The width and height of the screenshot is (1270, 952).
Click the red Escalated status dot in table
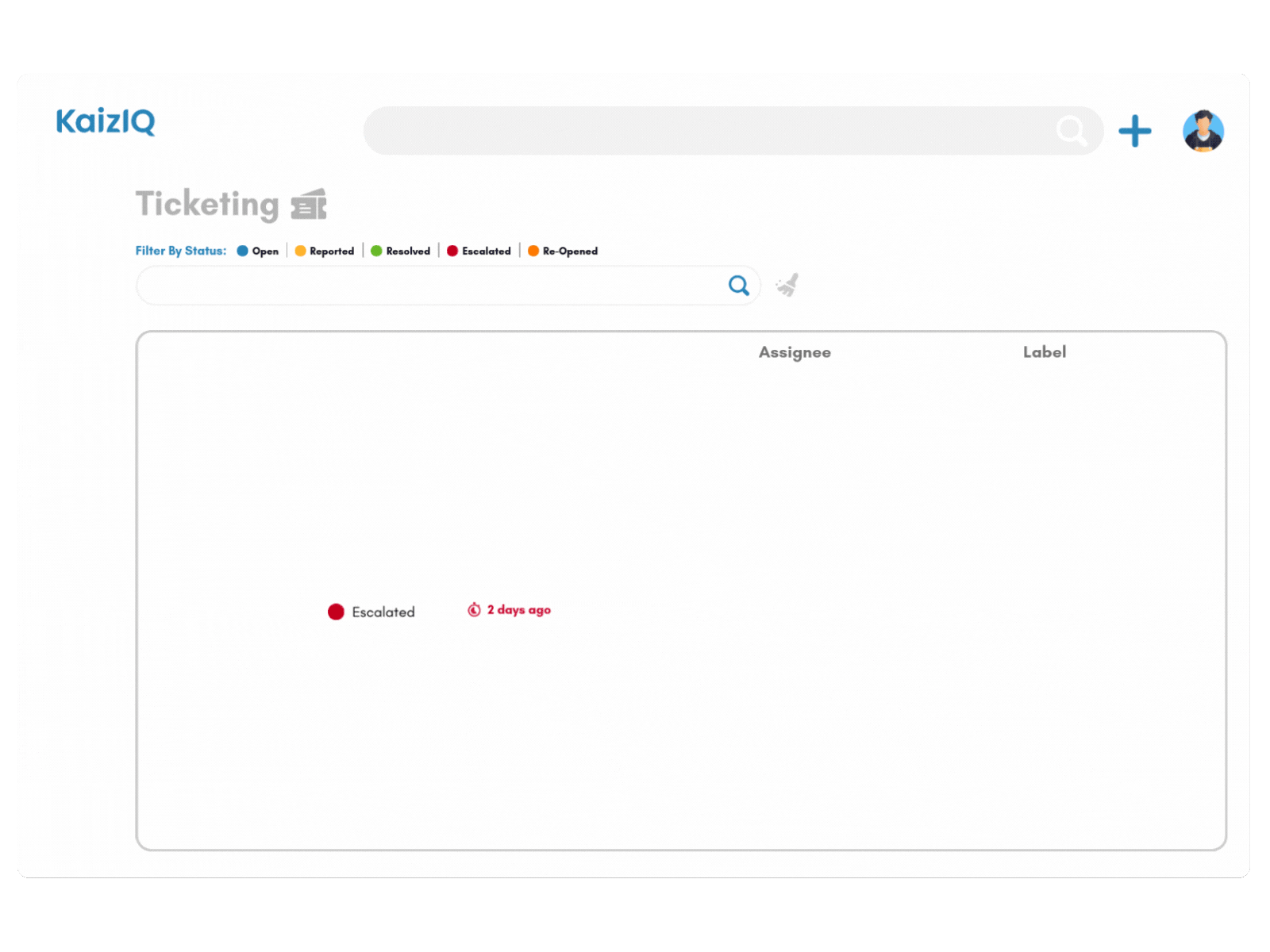[336, 612]
